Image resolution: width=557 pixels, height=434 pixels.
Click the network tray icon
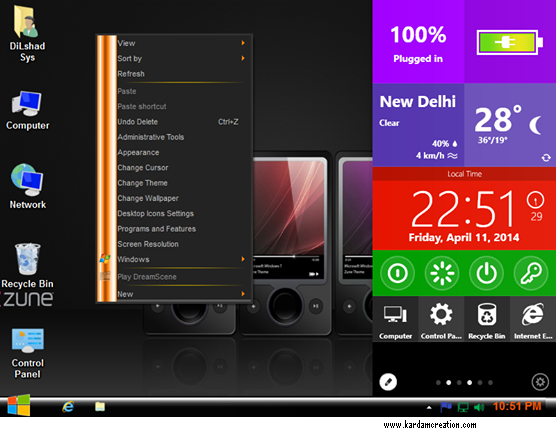[x=463, y=407]
